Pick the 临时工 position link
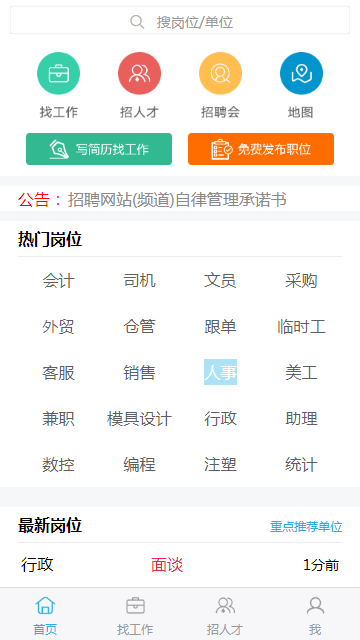This screenshot has height=640, width=360. pos(301,327)
